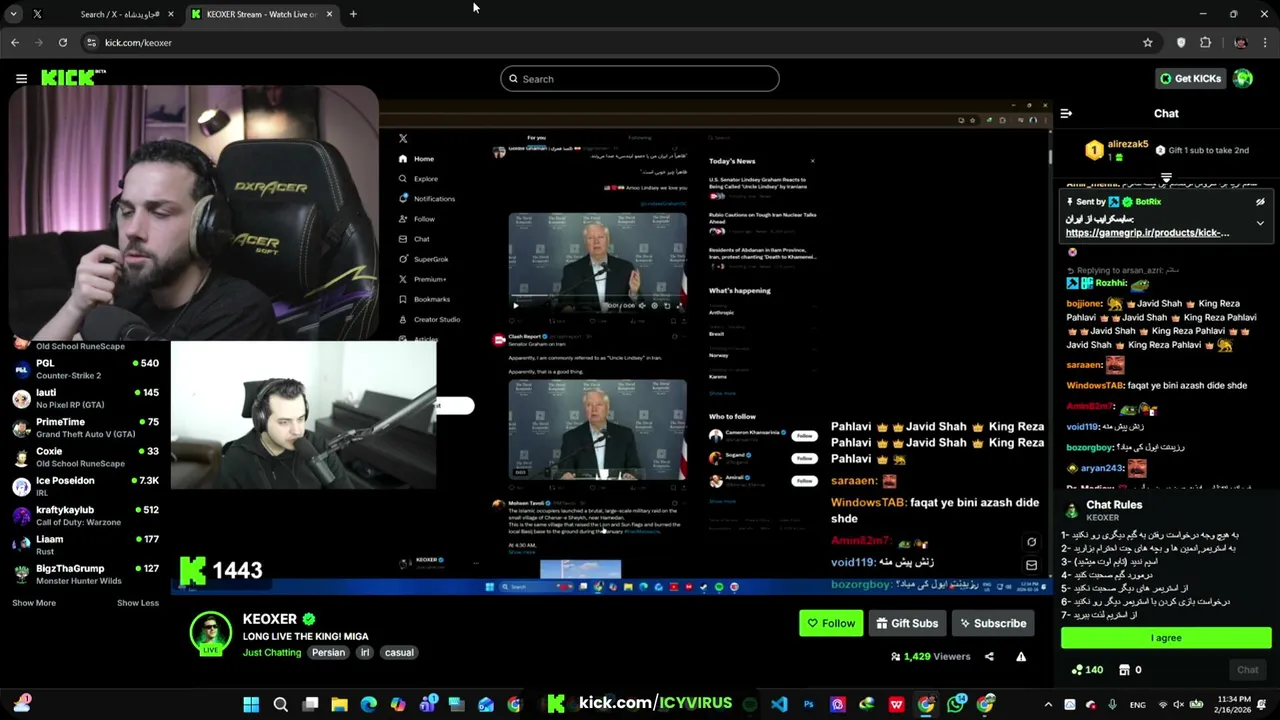Screen dimensions: 1280x720
Task: Open PrimeTime channel in sidebar
Action: coord(85,427)
